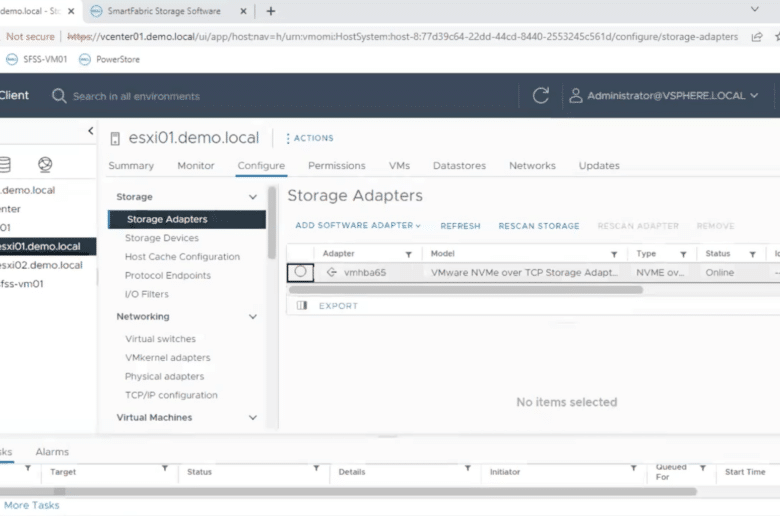Click the vmhba65 adapter icon
Image resolution: width=780 pixels, height=516 pixels.
coord(332,272)
